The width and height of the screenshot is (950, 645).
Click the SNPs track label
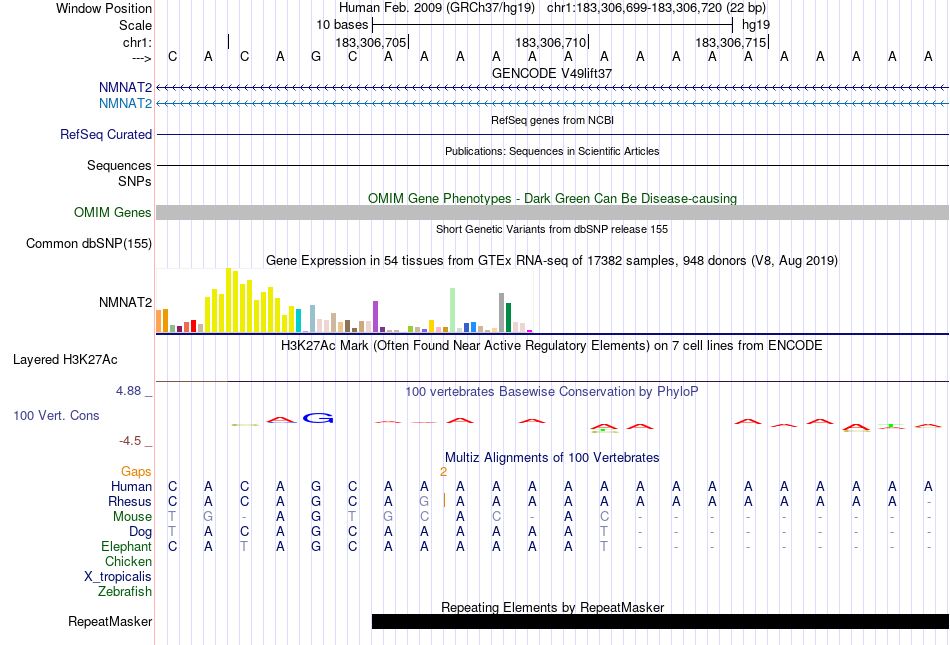[135, 181]
